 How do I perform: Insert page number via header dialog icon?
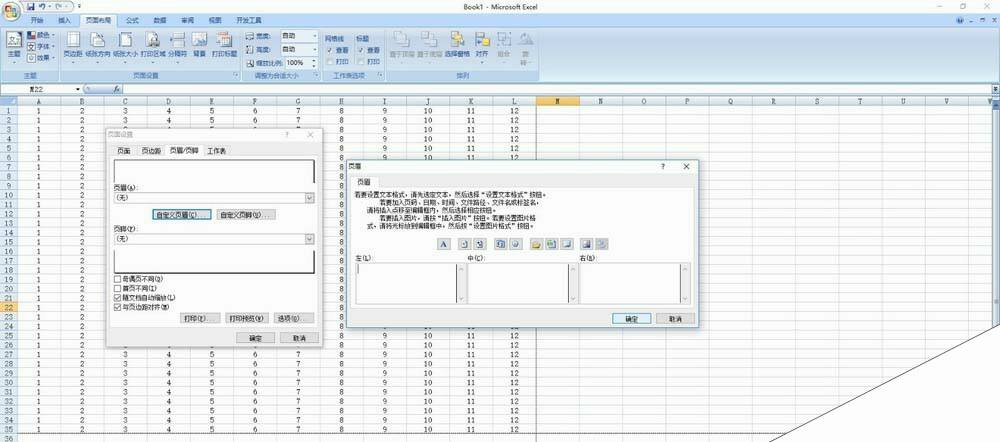coord(464,244)
